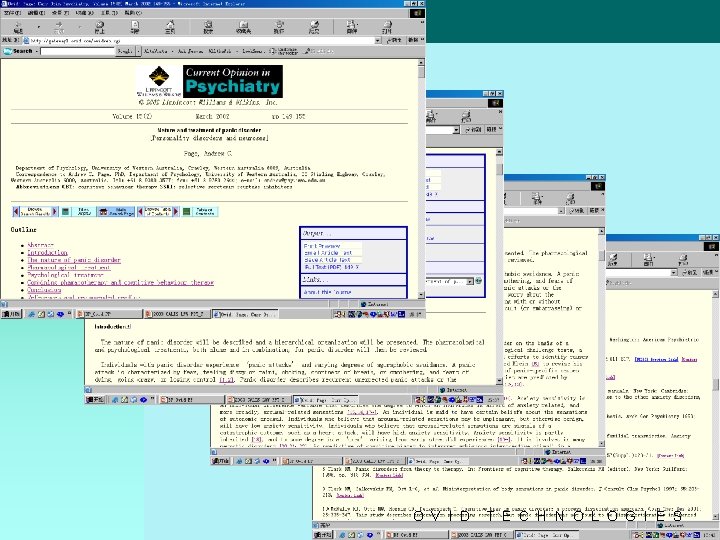Open the 收藏(A) Favorites menu

click(x=84, y=13)
